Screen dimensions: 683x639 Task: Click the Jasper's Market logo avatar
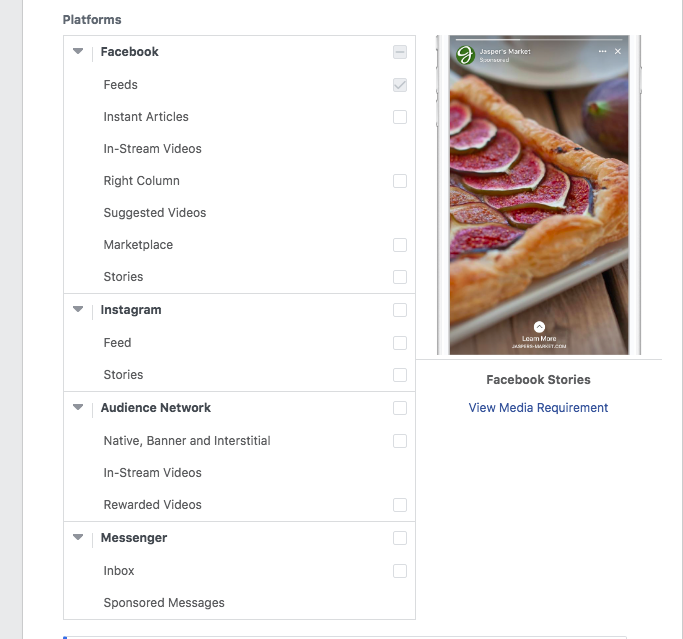click(x=465, y=55)
